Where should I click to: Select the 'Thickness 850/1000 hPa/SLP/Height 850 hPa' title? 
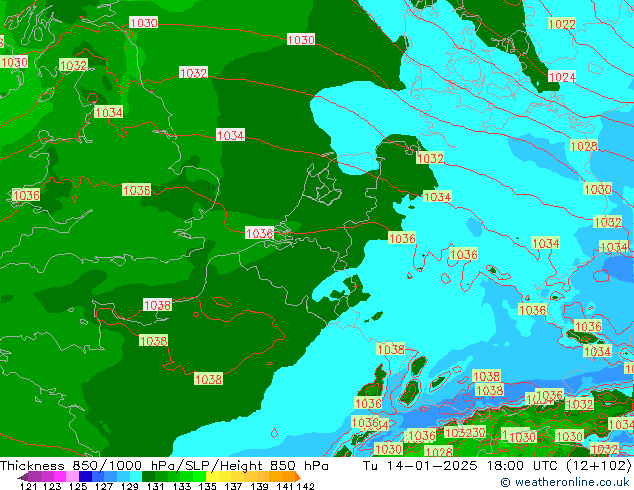click(x=164, y=465)
